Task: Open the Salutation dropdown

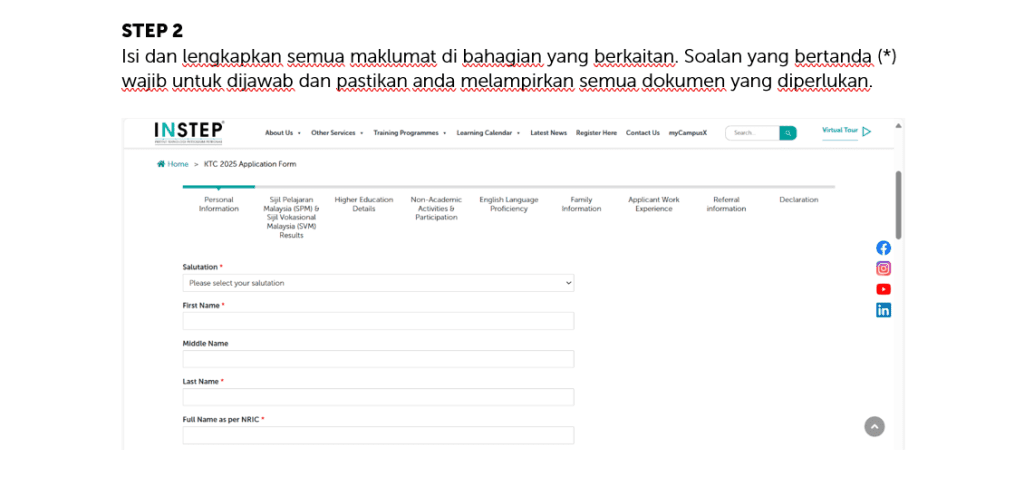Action: point(378,283)
